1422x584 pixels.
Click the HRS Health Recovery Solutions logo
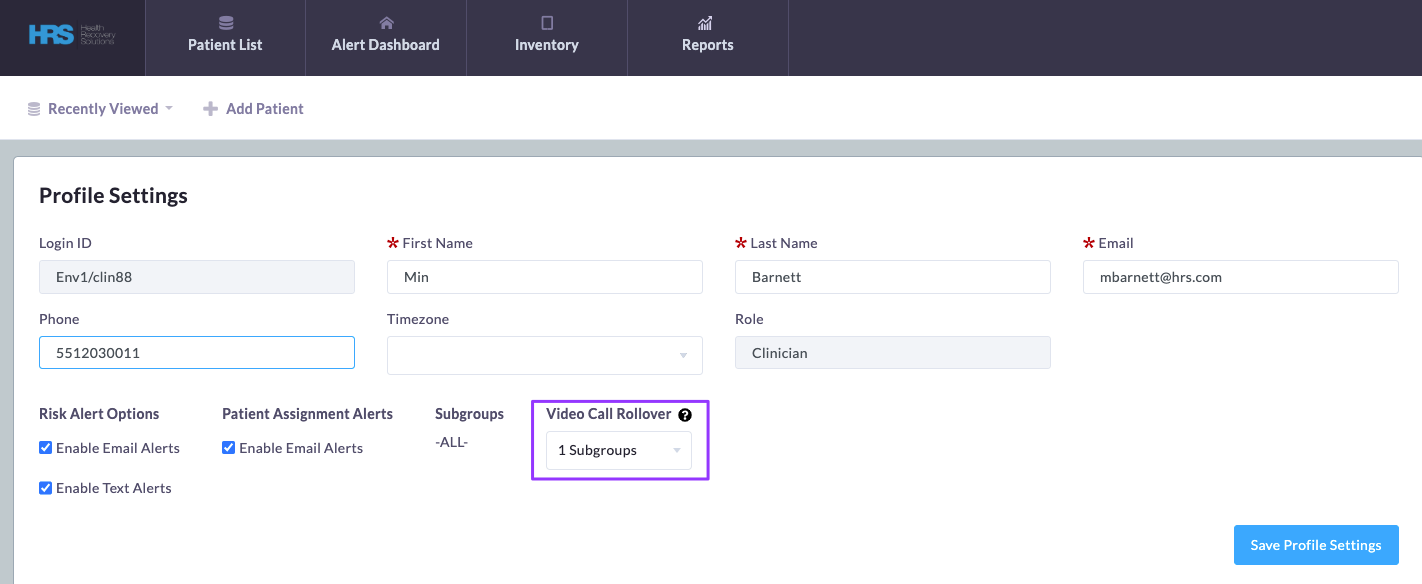[x=72, y=36]
